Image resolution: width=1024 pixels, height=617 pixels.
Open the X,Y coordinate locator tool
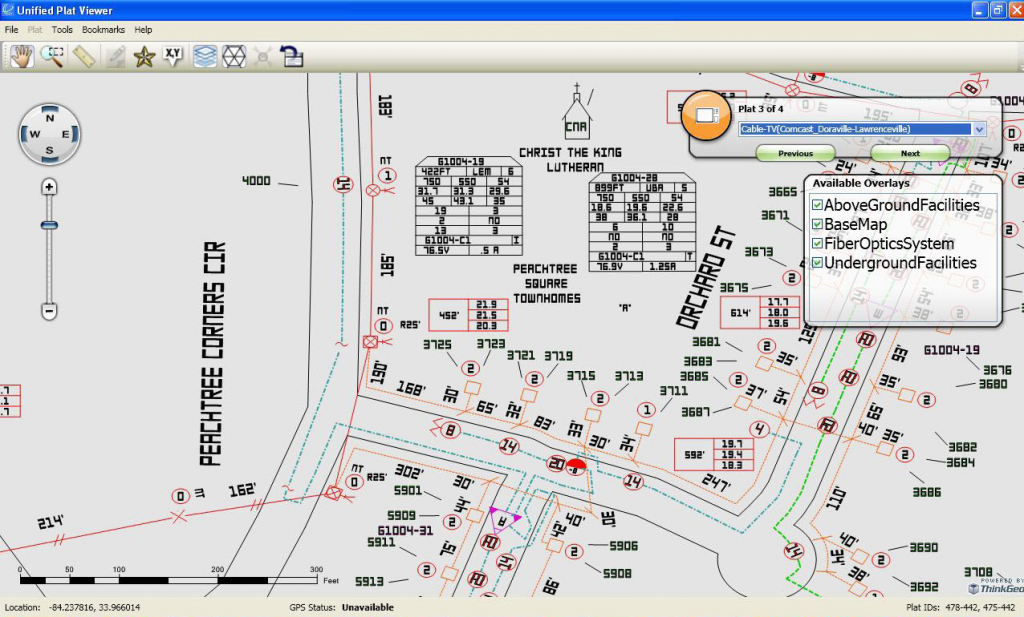tap(173, 57)
